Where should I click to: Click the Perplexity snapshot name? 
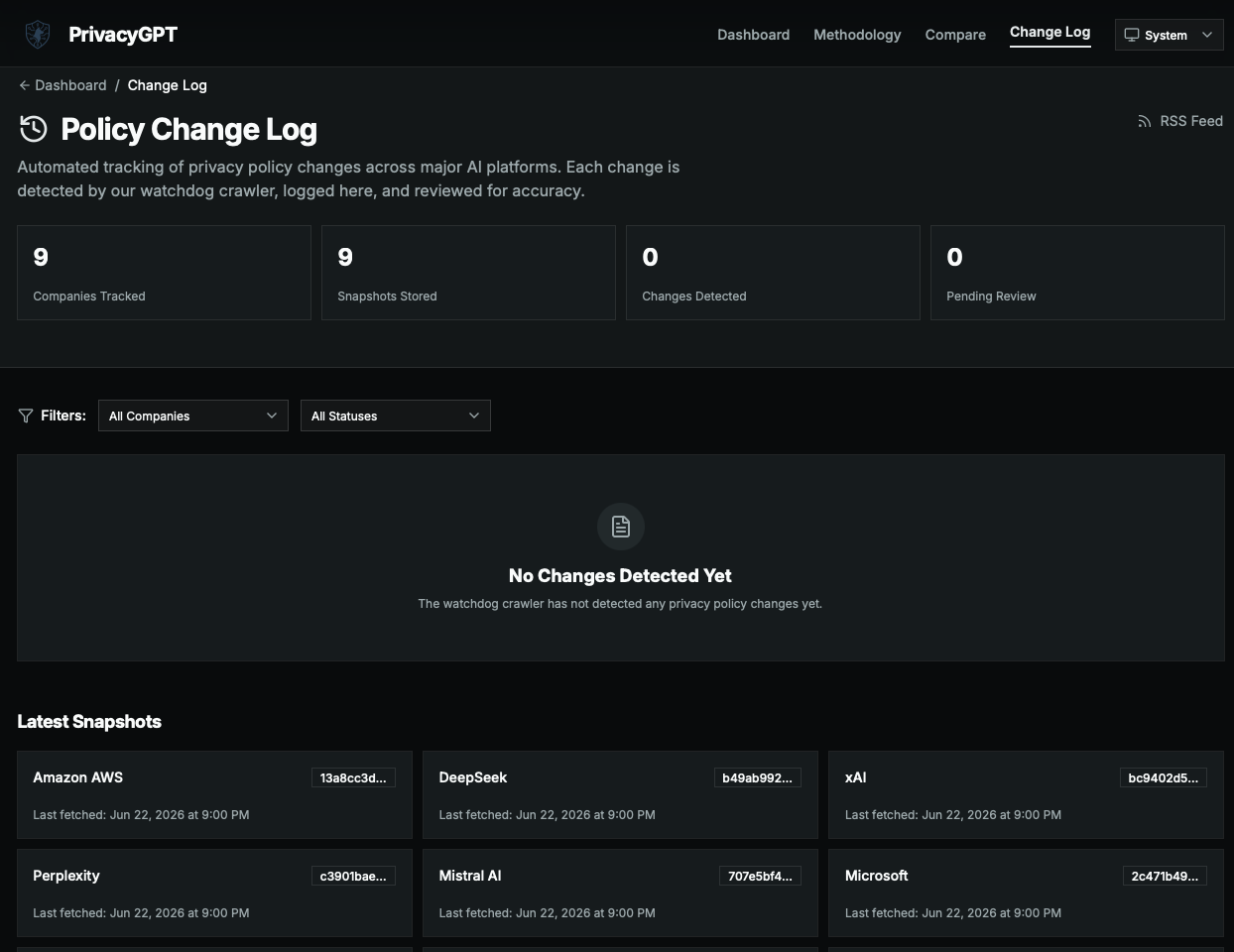[66, 876]
